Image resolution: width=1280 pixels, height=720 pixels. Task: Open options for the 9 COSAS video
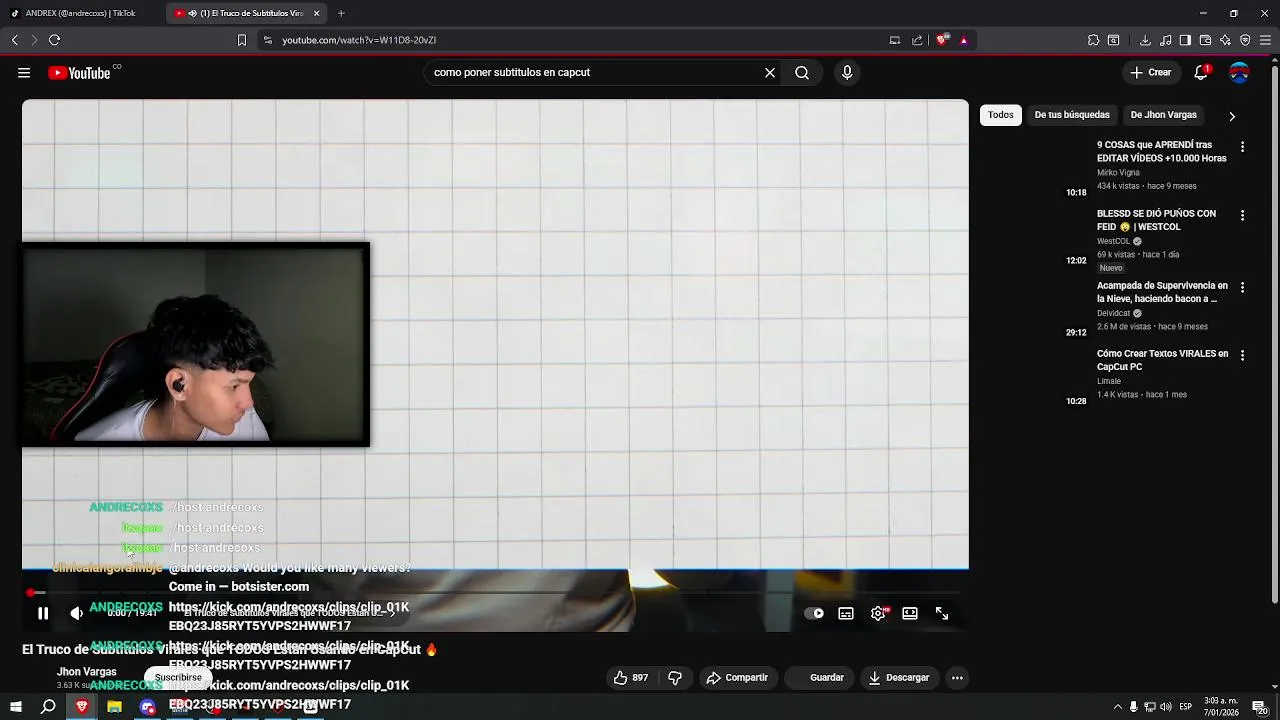click(1242, 146)
